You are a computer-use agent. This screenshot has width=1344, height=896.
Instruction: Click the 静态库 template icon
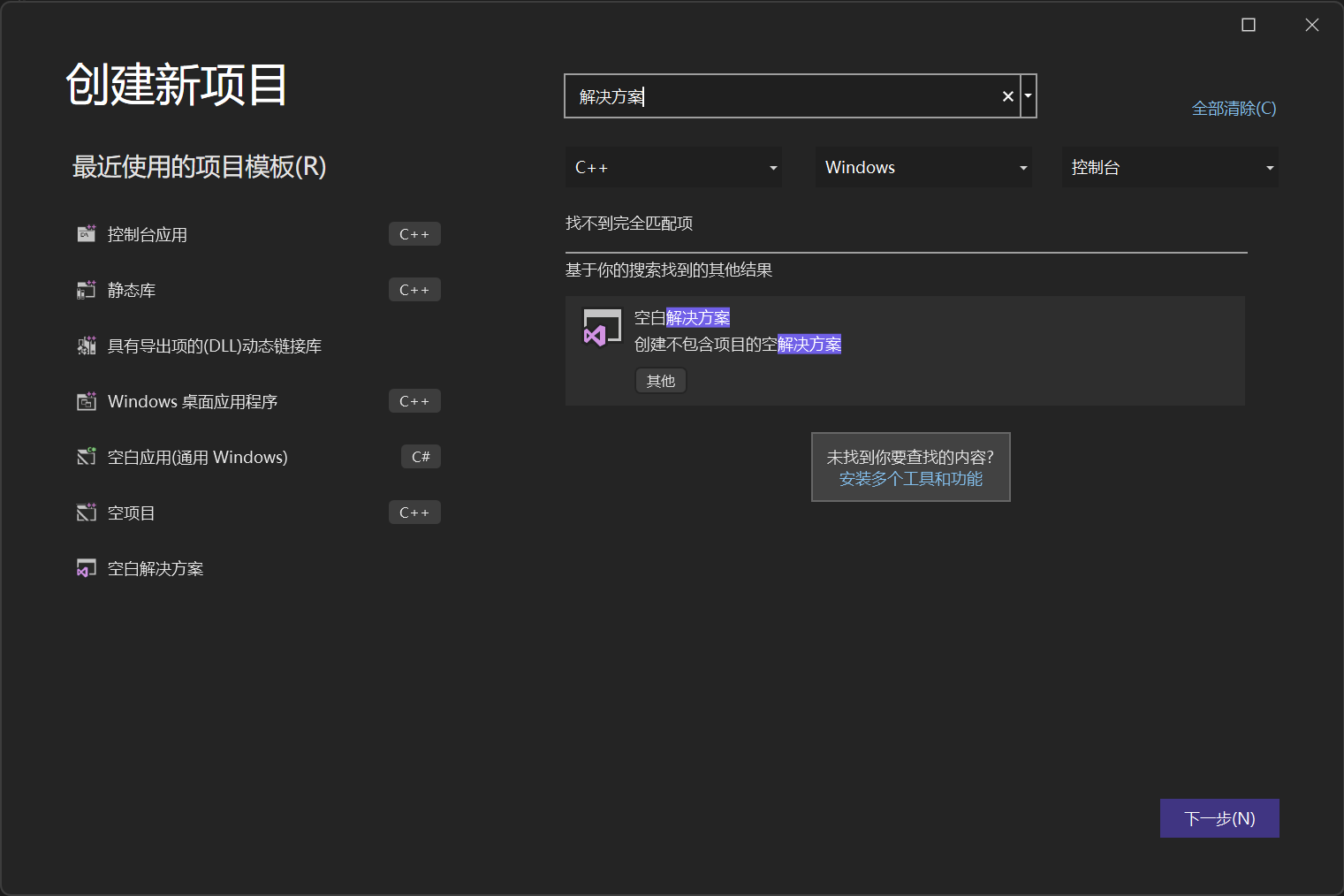tap(86, 290)
